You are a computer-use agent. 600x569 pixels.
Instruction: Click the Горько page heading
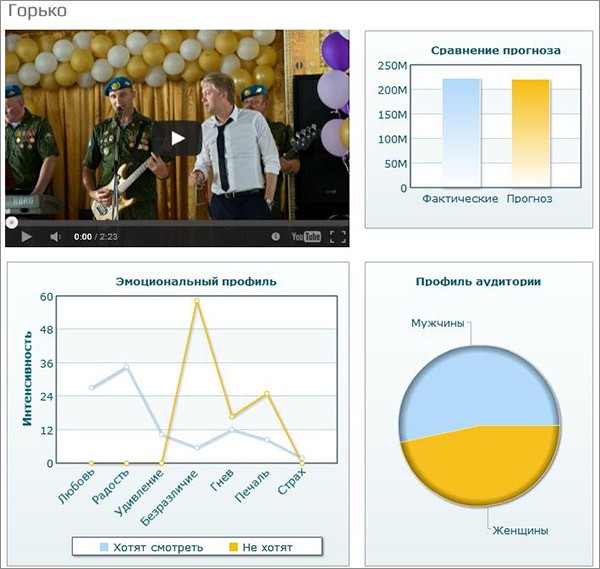[38, 11]
